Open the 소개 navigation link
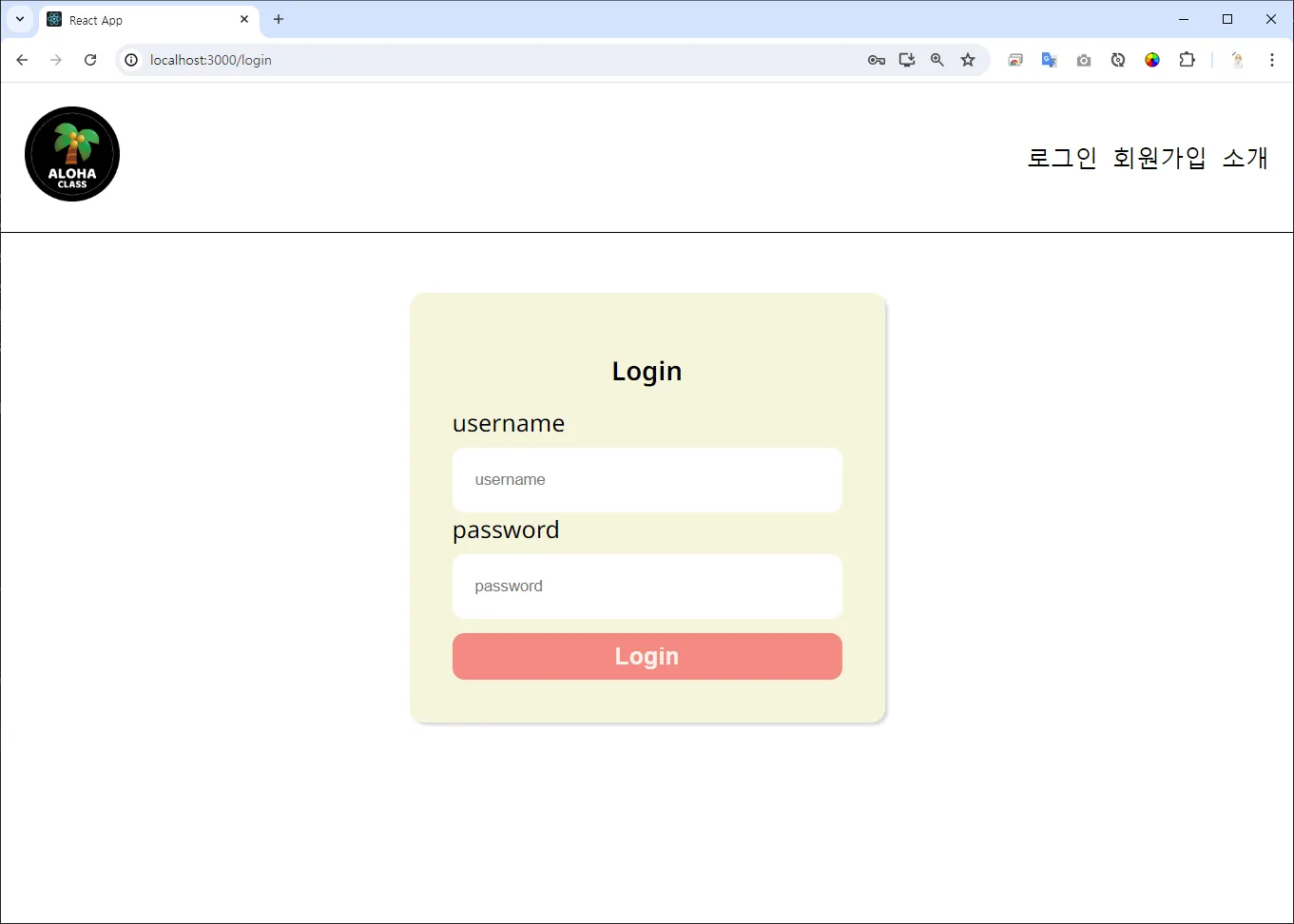This screenshot has width=1294, height=924. (x=1245, y=158)
